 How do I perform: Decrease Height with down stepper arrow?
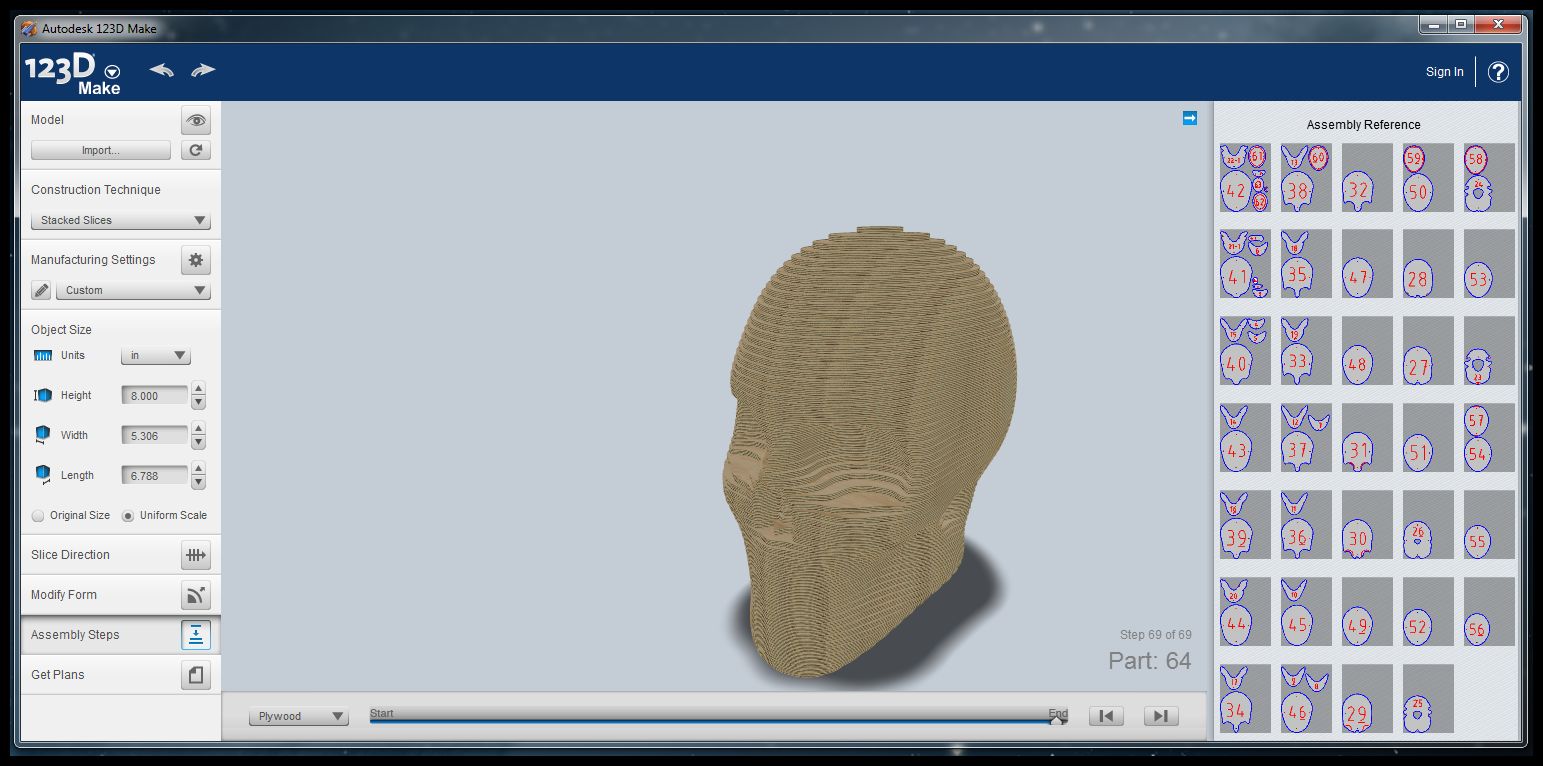click(x=198, y=402)
